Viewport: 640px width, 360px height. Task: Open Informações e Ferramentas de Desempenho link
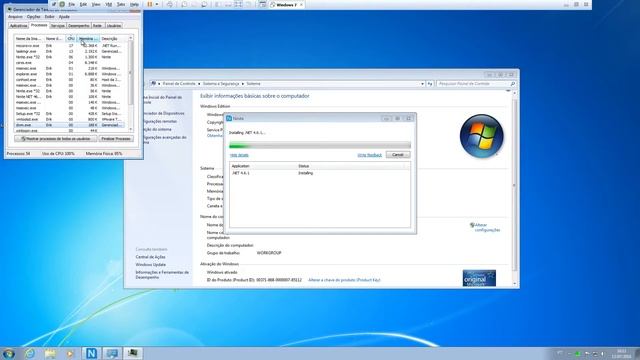[x=162, y=275]
